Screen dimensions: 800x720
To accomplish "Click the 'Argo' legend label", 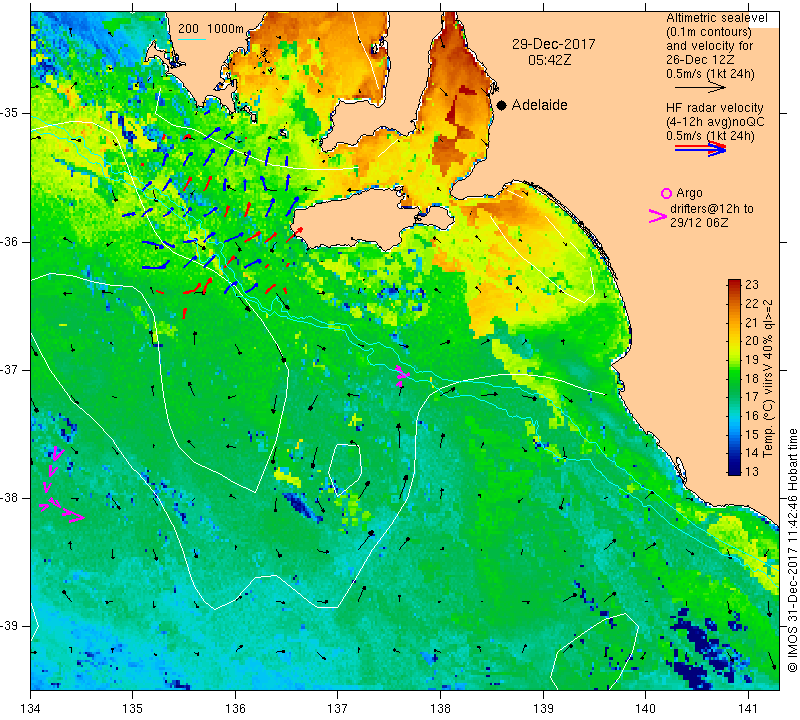I will [x=689, y=193].
